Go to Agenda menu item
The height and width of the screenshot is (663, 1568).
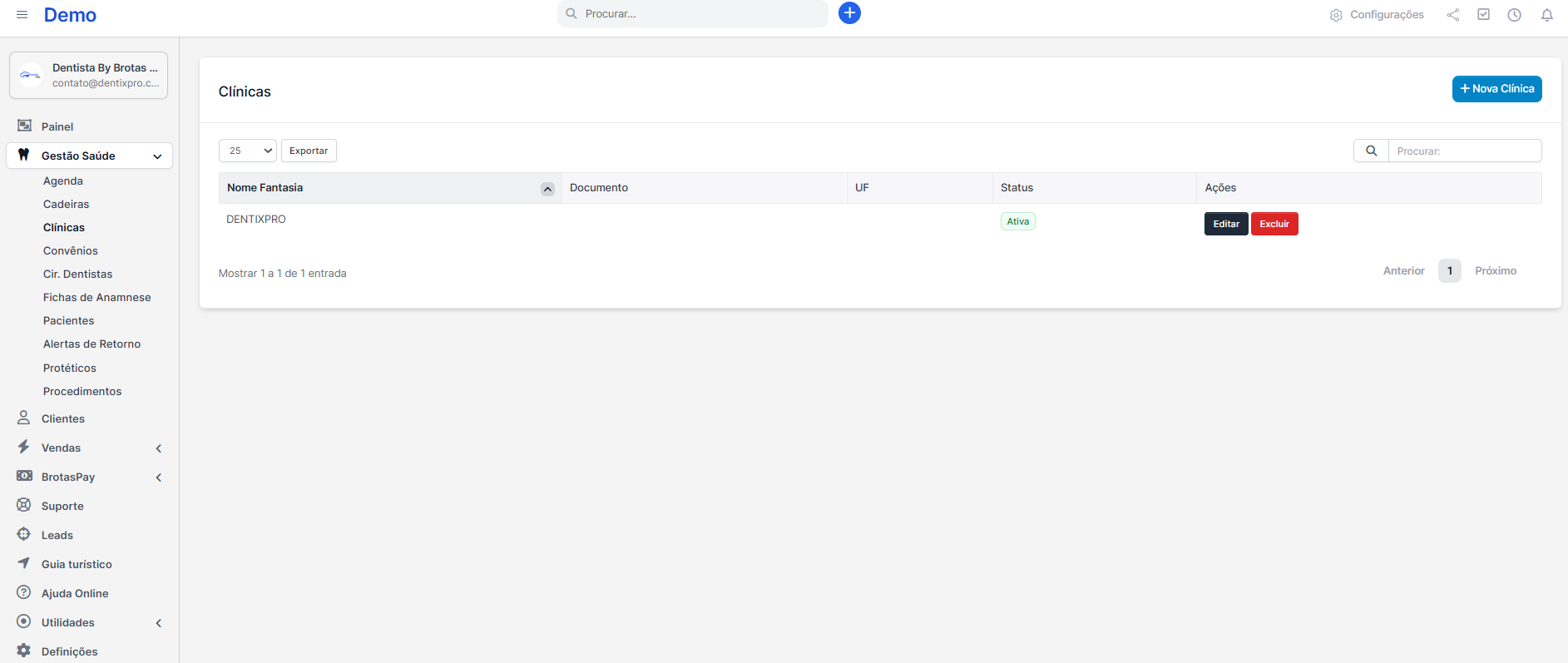click(x=63, y=181)
